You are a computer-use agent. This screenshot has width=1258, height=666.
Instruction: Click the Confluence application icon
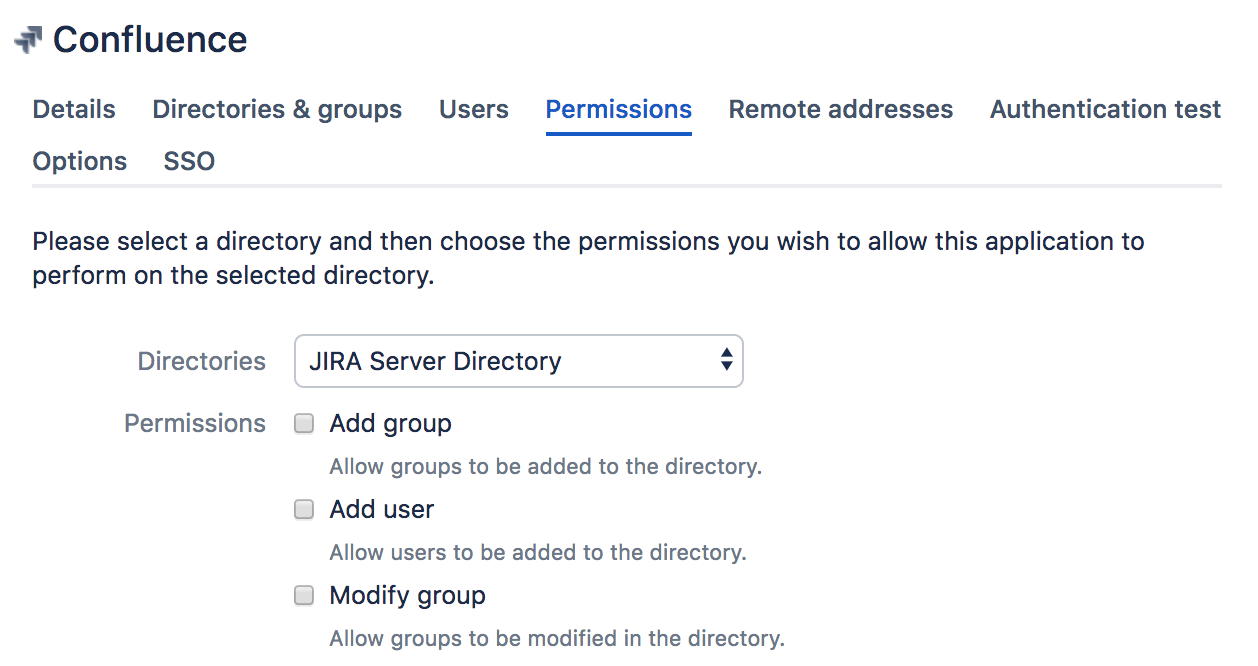28,41
